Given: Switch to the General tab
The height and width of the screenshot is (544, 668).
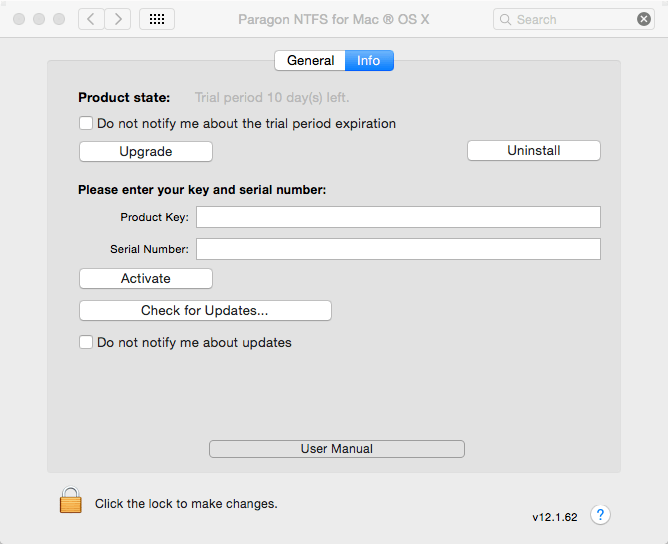Looking at the screenshot, I should click(x=310, y=60).
